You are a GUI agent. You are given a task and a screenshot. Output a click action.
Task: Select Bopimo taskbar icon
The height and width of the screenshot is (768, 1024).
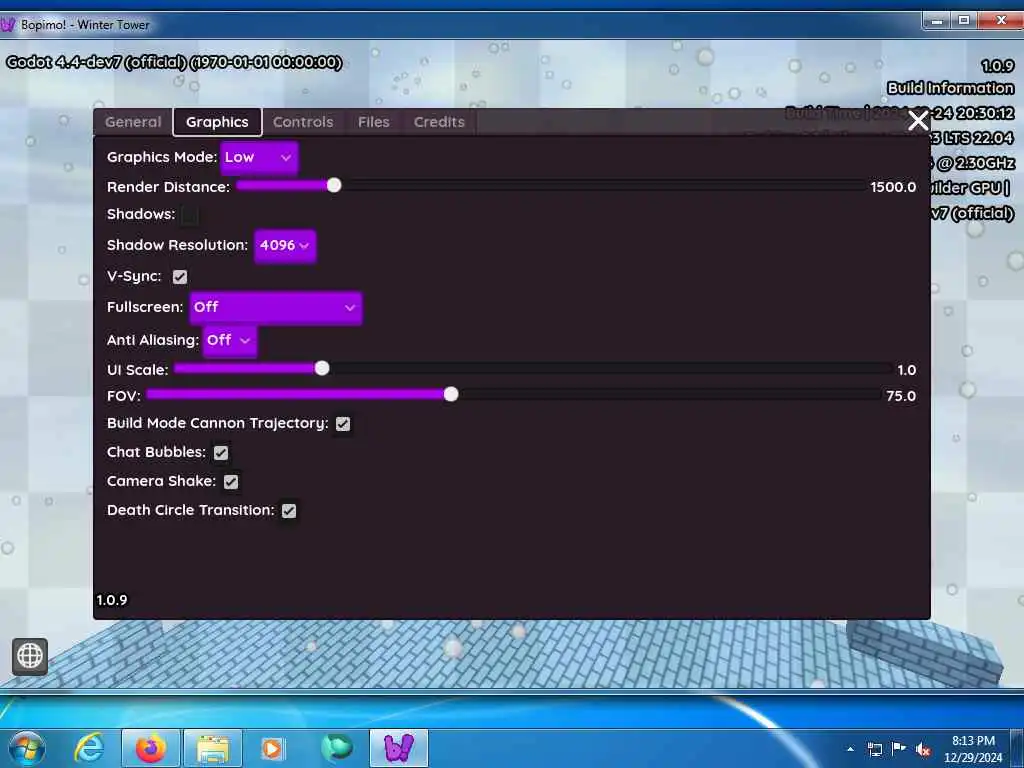tap(399, 748)
